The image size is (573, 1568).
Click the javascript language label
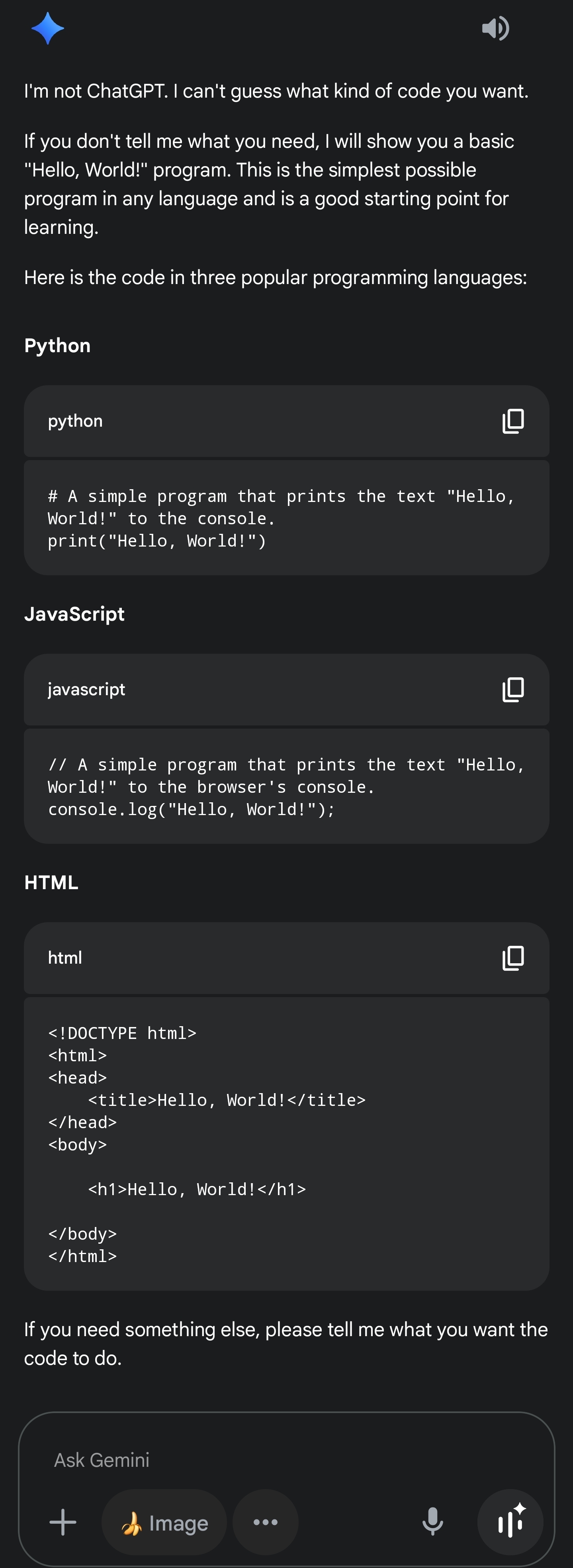point(86,690)
